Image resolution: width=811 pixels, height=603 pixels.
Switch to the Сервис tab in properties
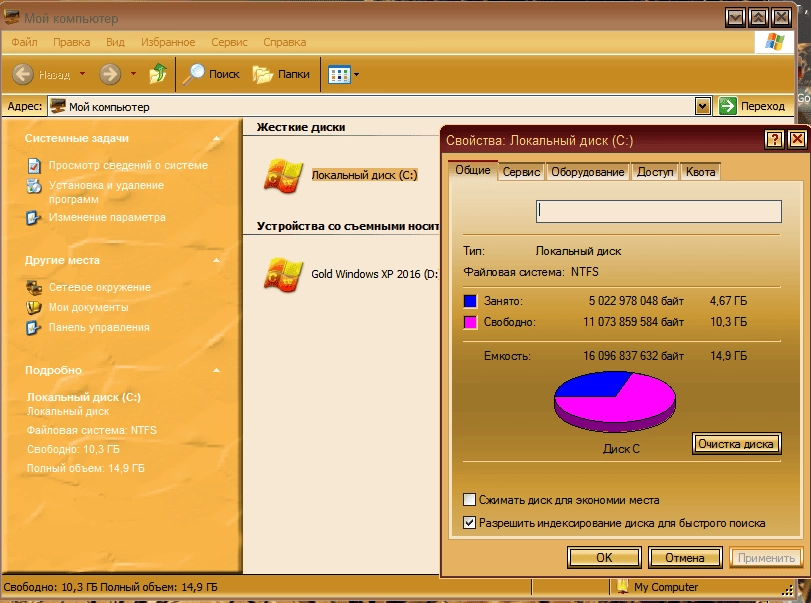tap(521, 172)
